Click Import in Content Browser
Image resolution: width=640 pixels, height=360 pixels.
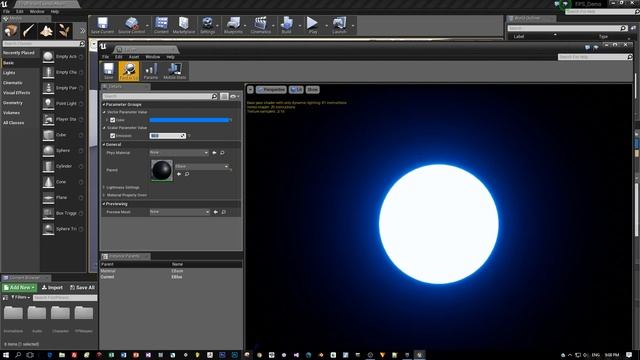point(52,288)
